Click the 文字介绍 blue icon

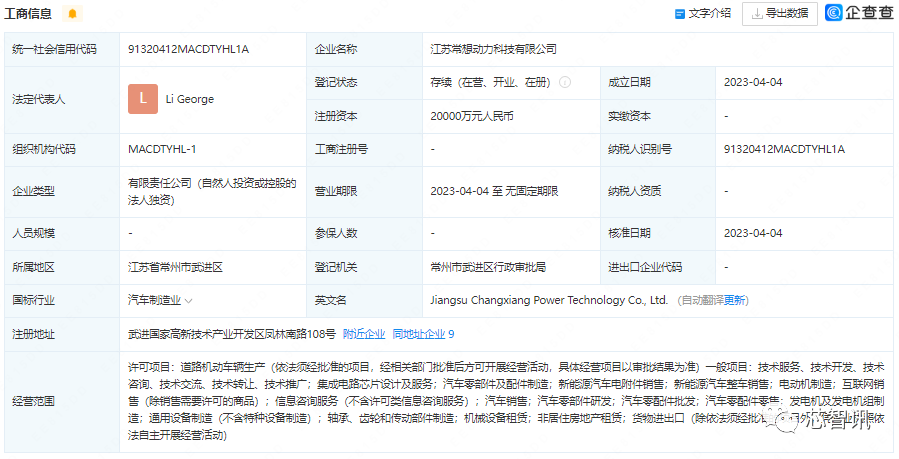click(x=679, y=14)
